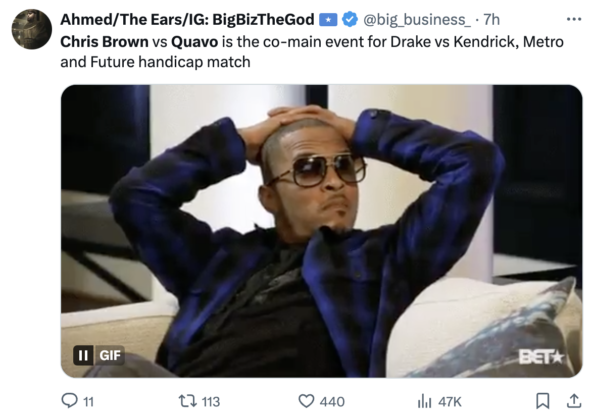Click the bold Quavo text
The height and width of the screenshot is (415, 595).
tap(195, 42)
